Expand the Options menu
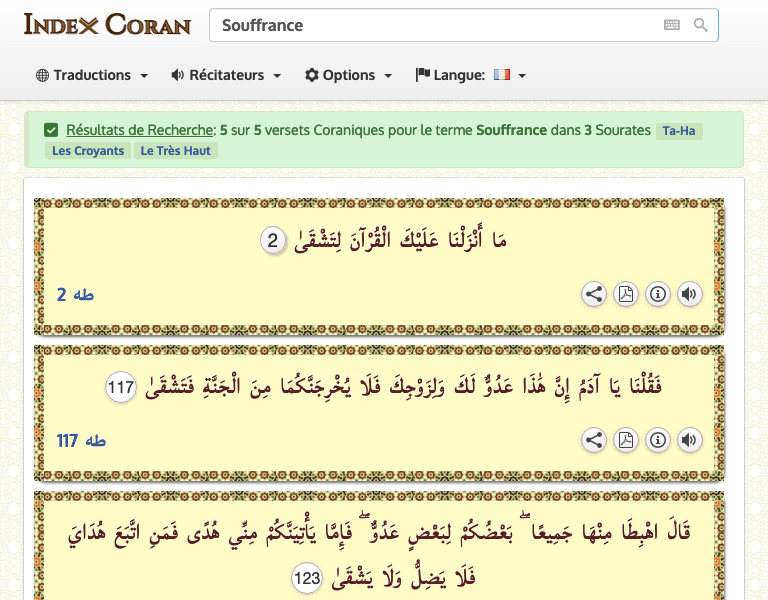Image resolution: width=768 pixels, height=600 pixels. pyautogui.click(x=348, y=75)
